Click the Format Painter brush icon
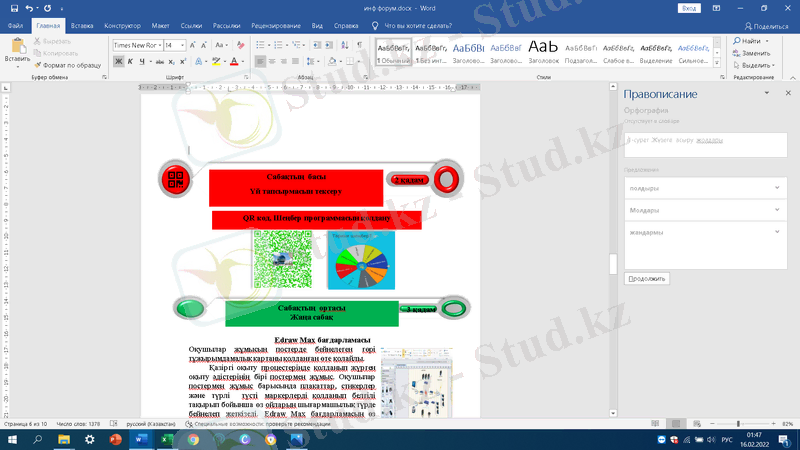This screenshot has height=450, width=800. (x=38, y=66)
